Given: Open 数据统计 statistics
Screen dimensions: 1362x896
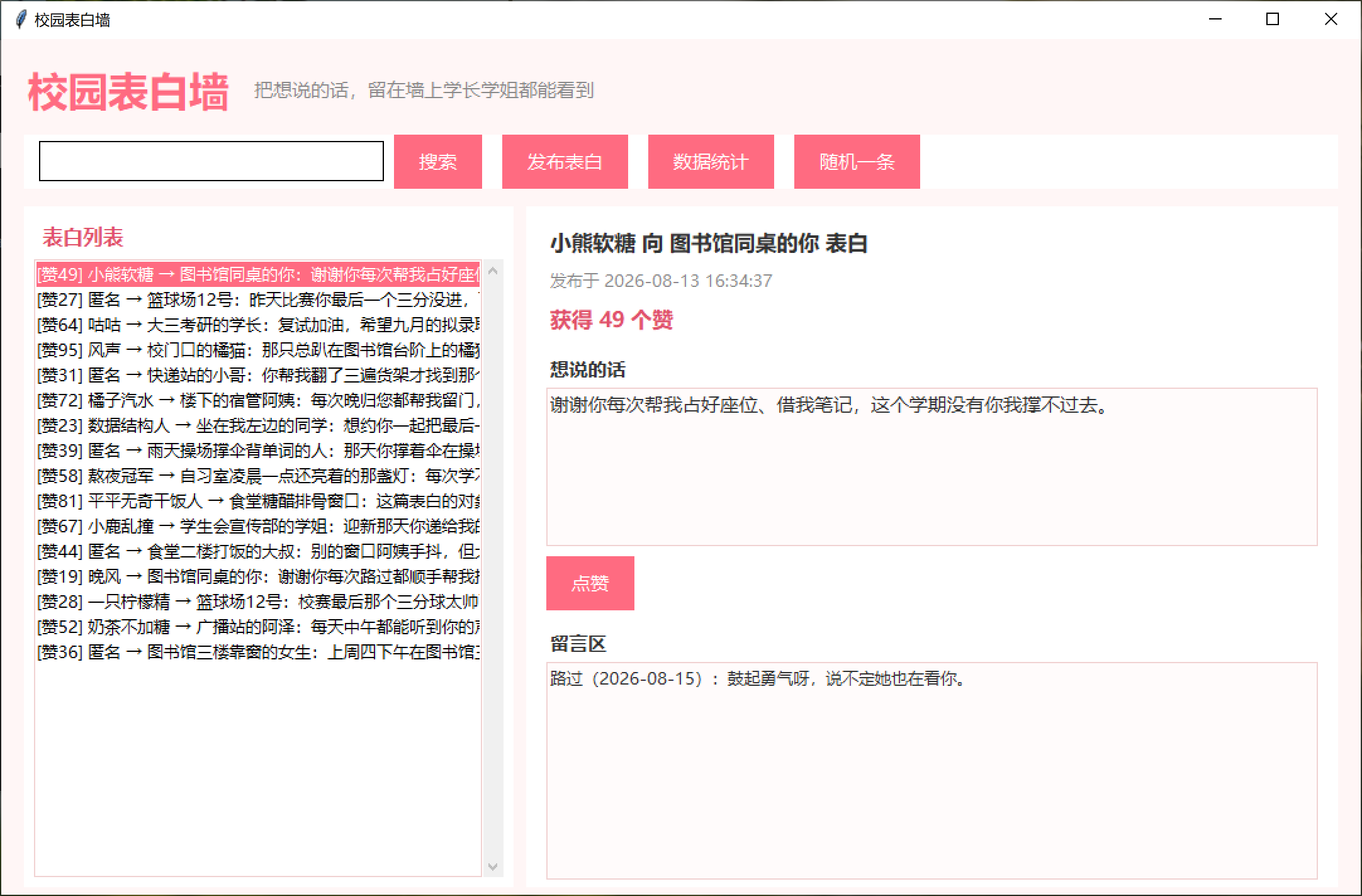Looking at the screenshot, I should [711, 162].
